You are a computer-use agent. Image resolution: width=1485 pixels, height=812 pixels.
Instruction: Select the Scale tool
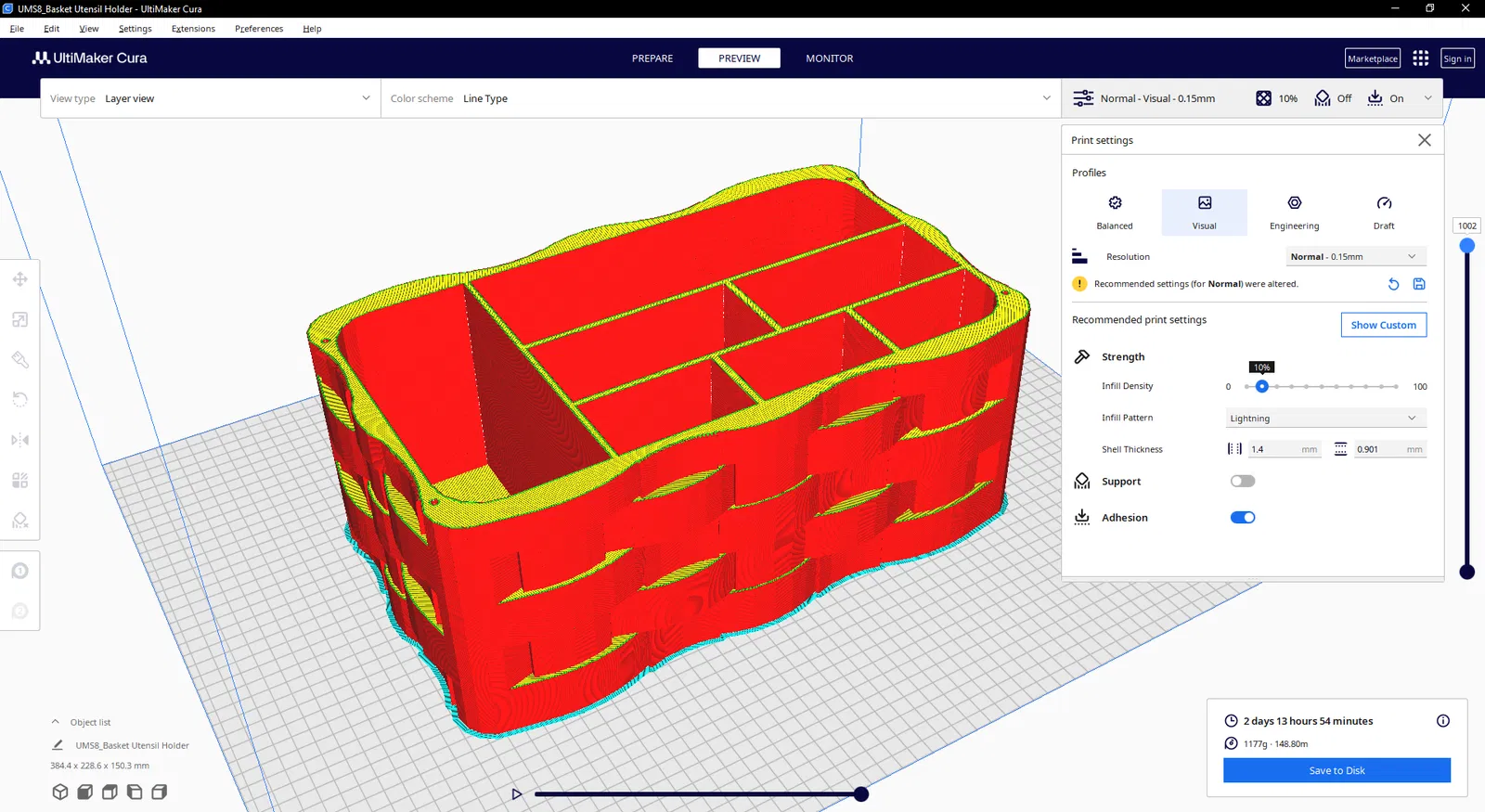coord(19,319)
